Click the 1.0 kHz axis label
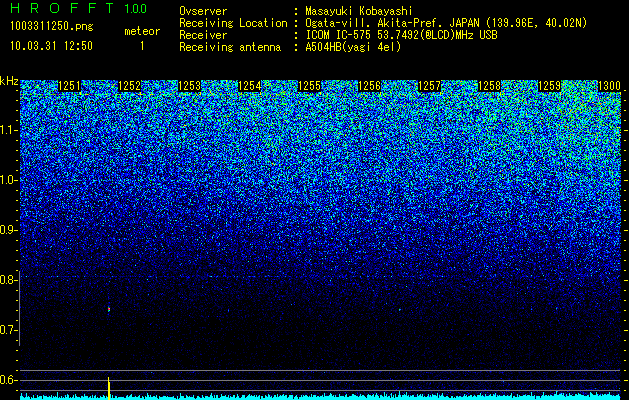Screen dimensions: 629x400 9,180
